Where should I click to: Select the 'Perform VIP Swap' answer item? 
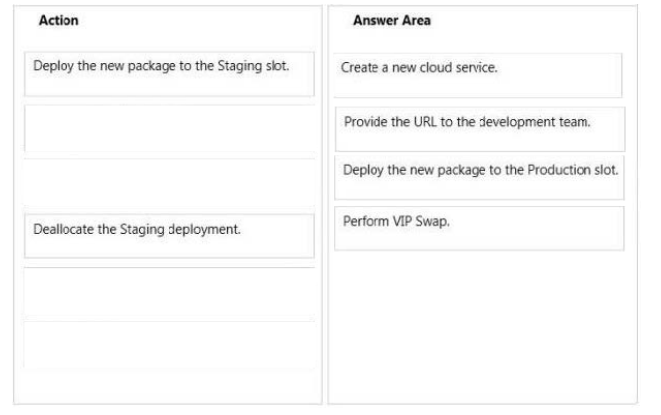click(479, 229)
